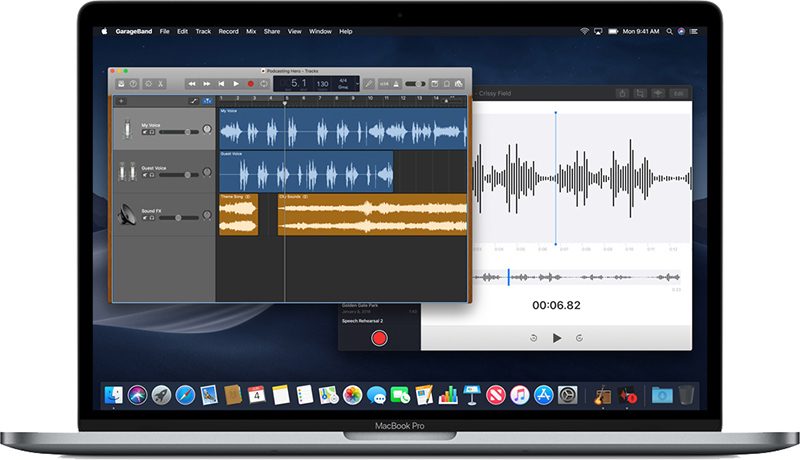
Task: Open the Track menu
Action: pos(203,32)
